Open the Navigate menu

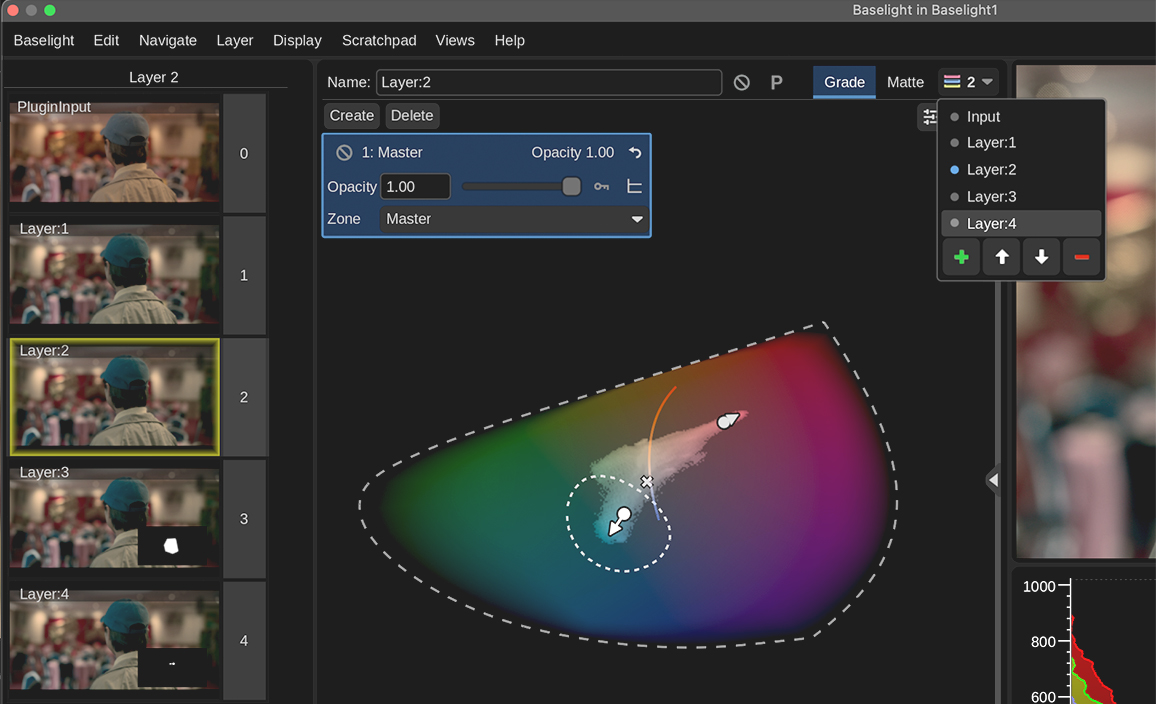point(167,40)
